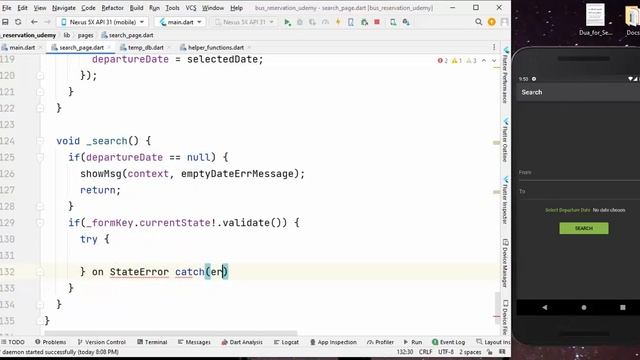Click the Profile gauge icon in toolbar

(x=325, y=22)
